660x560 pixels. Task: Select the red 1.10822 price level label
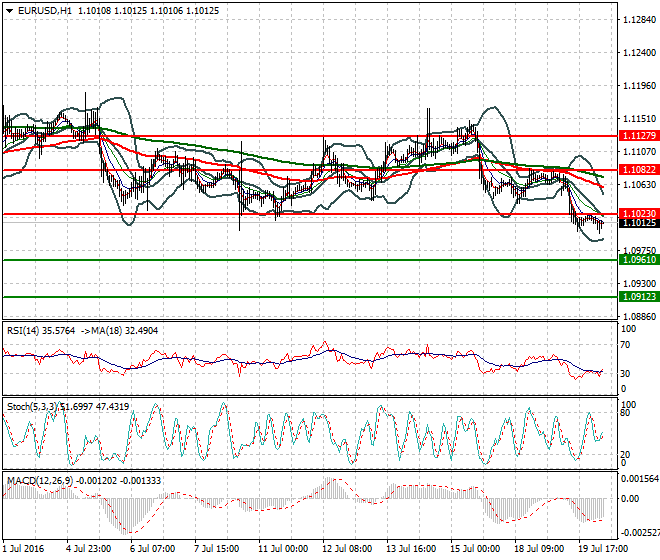point(639,170)
